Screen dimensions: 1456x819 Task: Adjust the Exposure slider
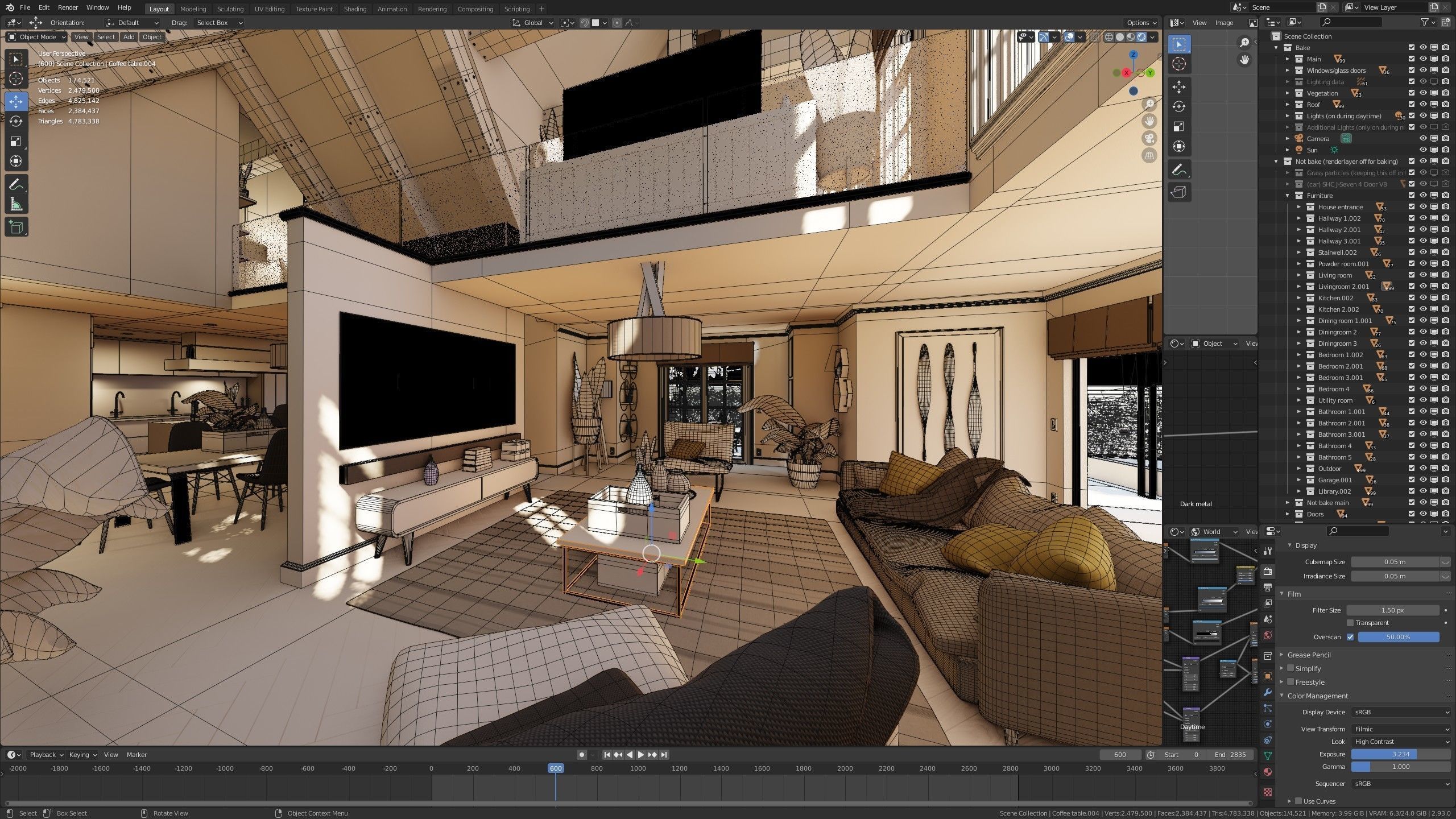coord(1400,754)
